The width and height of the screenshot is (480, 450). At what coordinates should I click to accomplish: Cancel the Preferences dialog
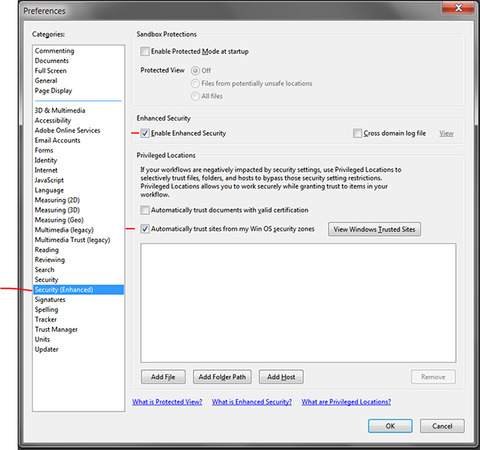click(442, 426)
